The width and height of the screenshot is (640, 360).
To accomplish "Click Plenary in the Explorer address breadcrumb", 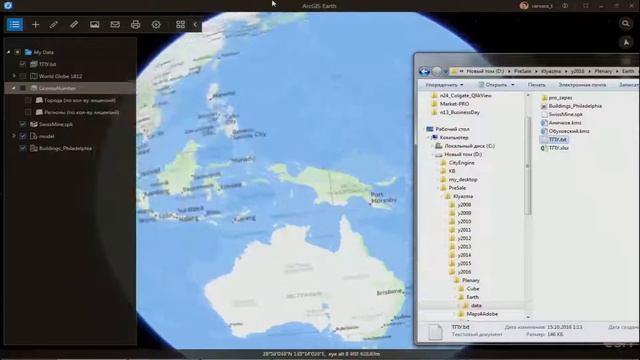I will (x=603, y=71).
